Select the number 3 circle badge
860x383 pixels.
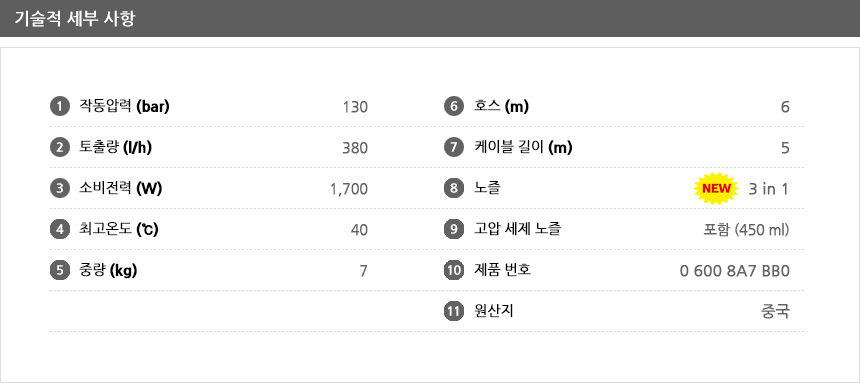pyautogui.click(x=60, y=189)
